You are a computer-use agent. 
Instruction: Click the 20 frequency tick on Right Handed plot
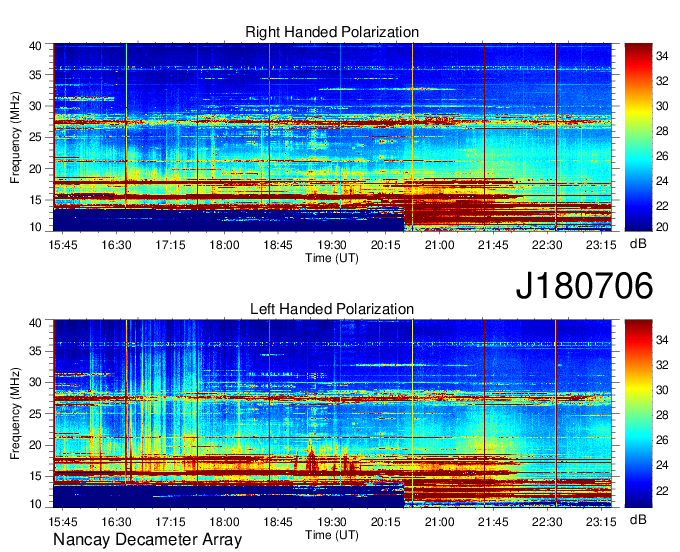(x=35, y=169)
